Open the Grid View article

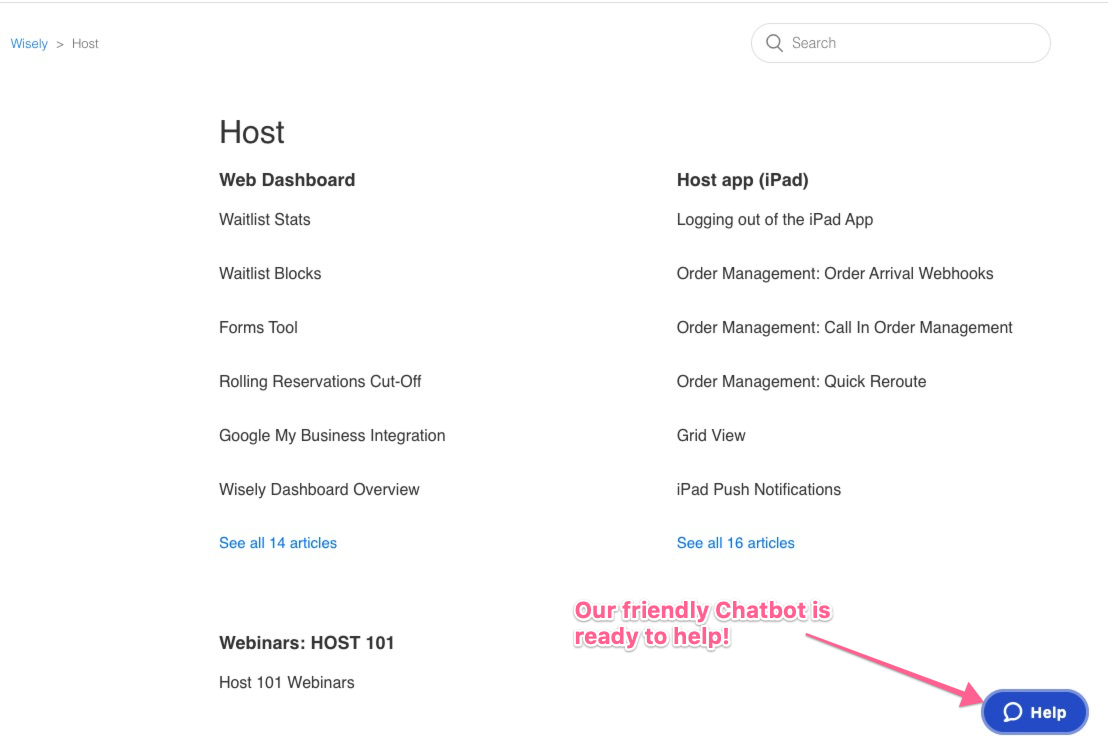click(x=711, y=436)
